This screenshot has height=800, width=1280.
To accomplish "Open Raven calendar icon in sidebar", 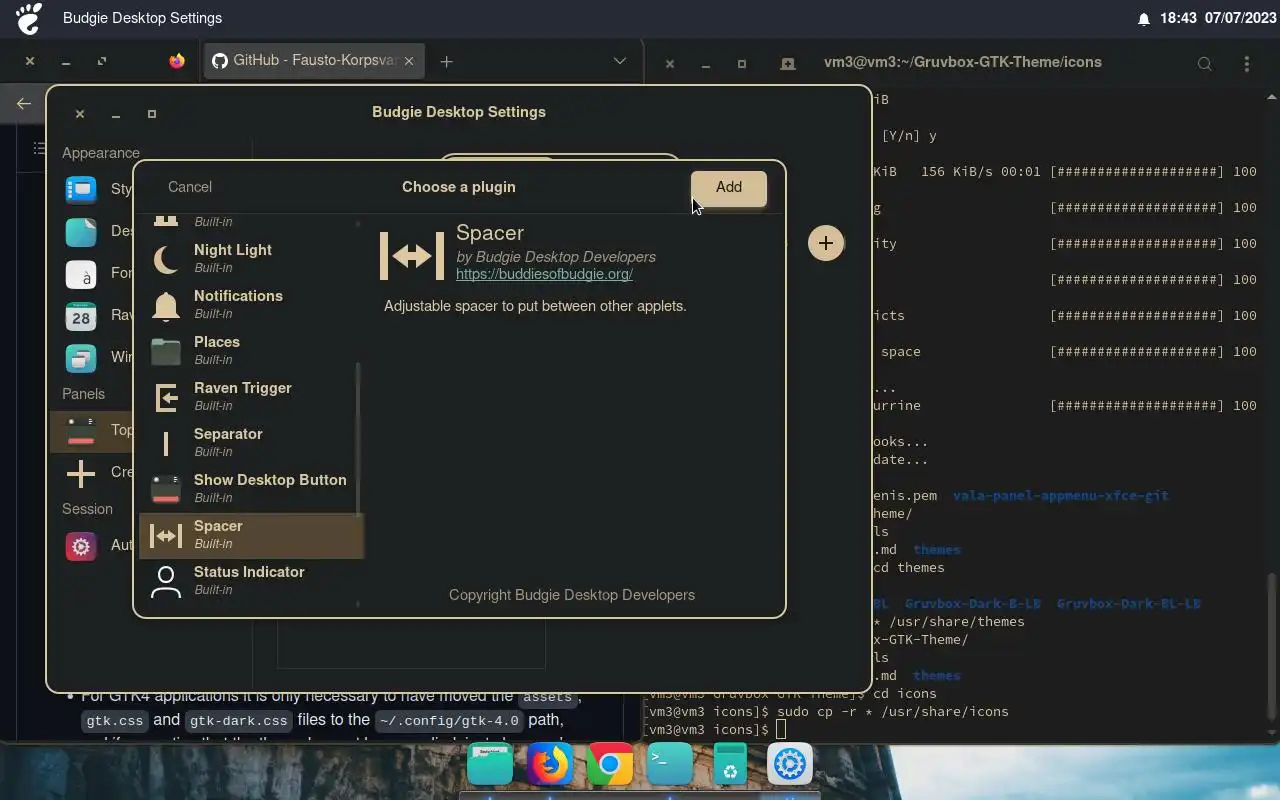I will coord(81,315).
